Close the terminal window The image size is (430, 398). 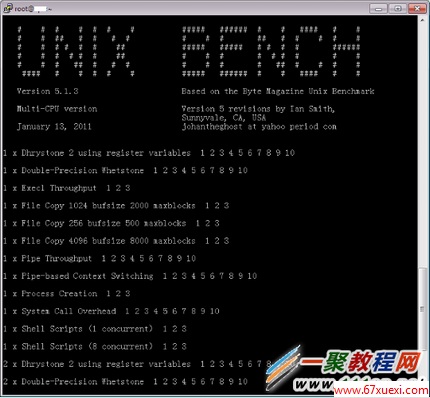tap(417, 8)
